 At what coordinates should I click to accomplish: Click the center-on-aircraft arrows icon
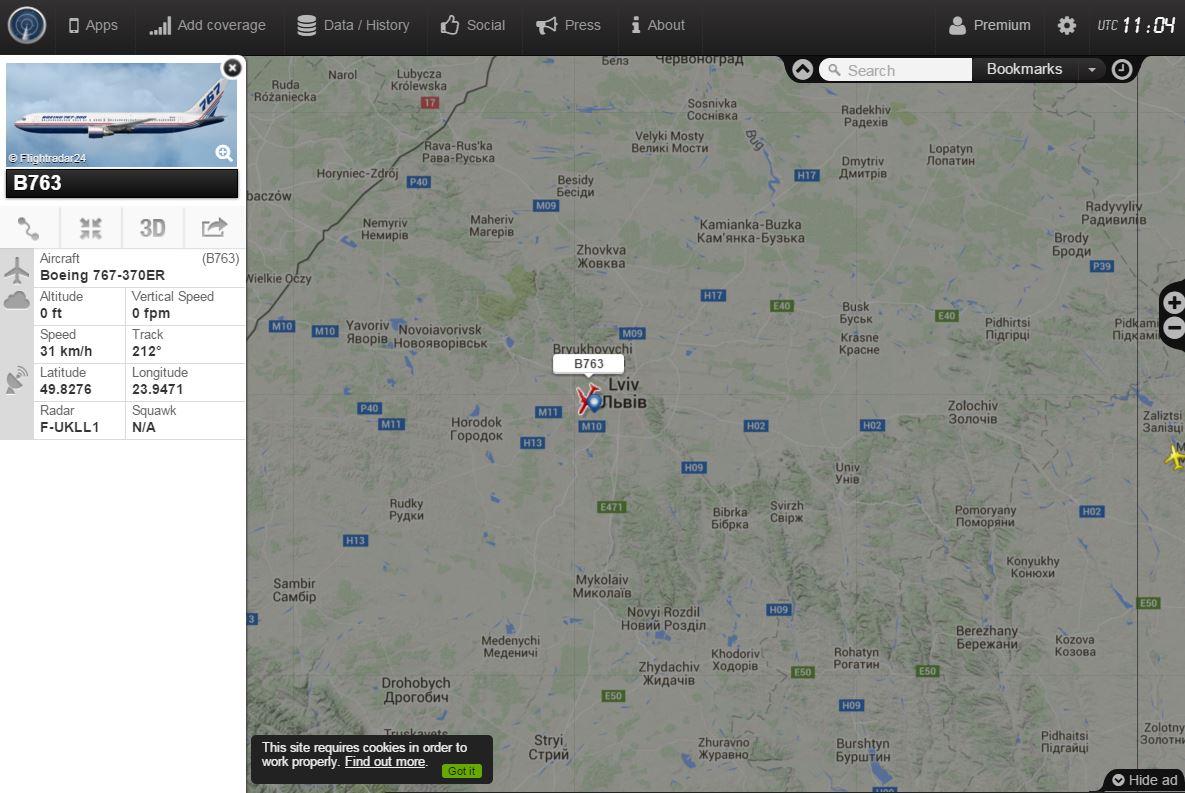[x=91, y=228]
